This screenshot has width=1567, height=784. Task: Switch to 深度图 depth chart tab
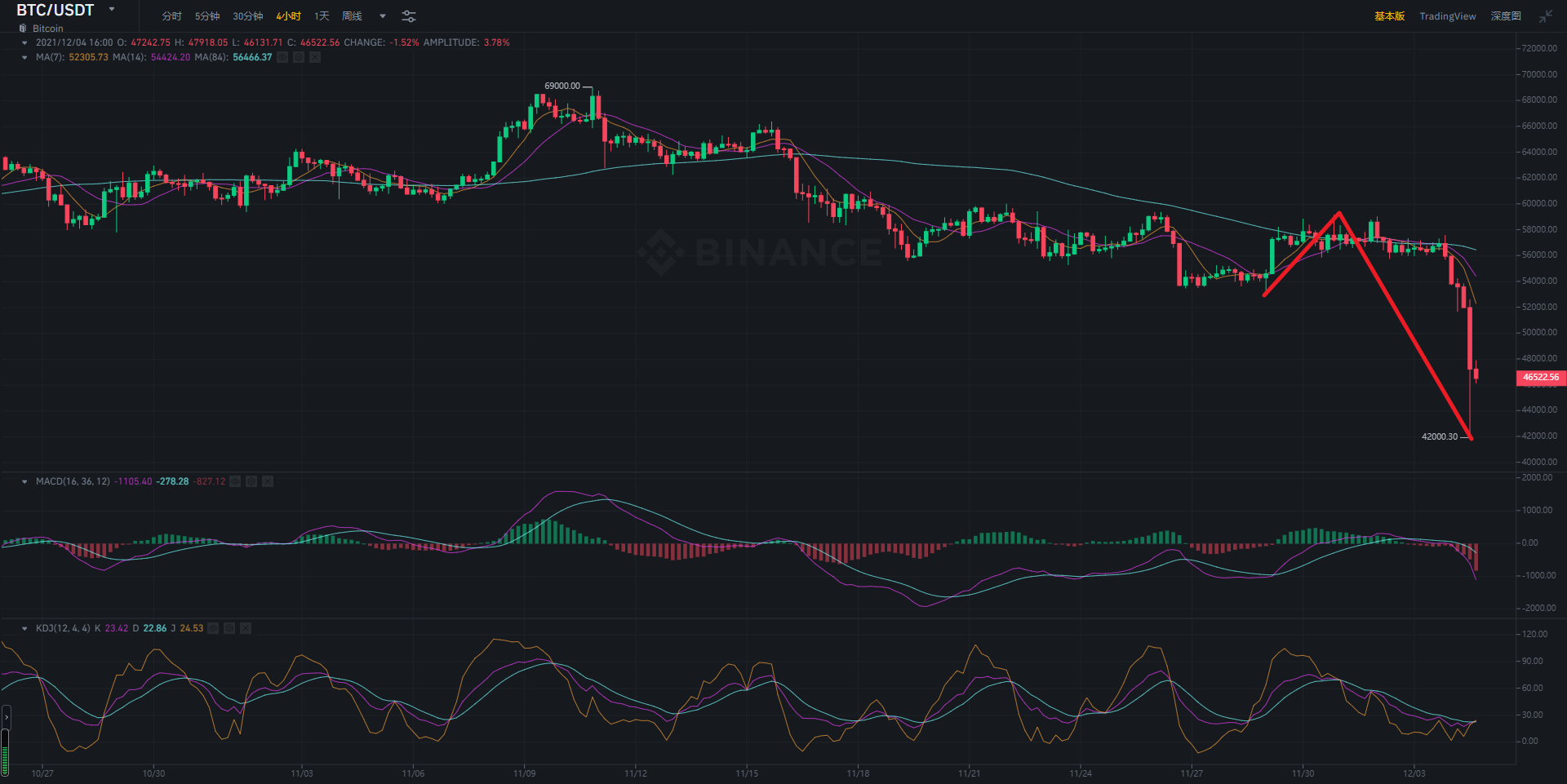point(1506,16)
